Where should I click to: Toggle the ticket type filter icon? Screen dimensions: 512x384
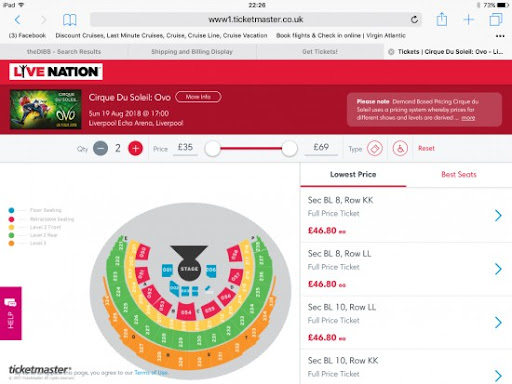point(375,148)
